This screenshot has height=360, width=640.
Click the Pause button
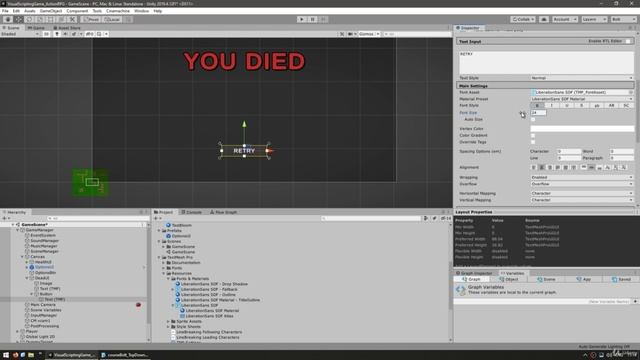point(312,19)
